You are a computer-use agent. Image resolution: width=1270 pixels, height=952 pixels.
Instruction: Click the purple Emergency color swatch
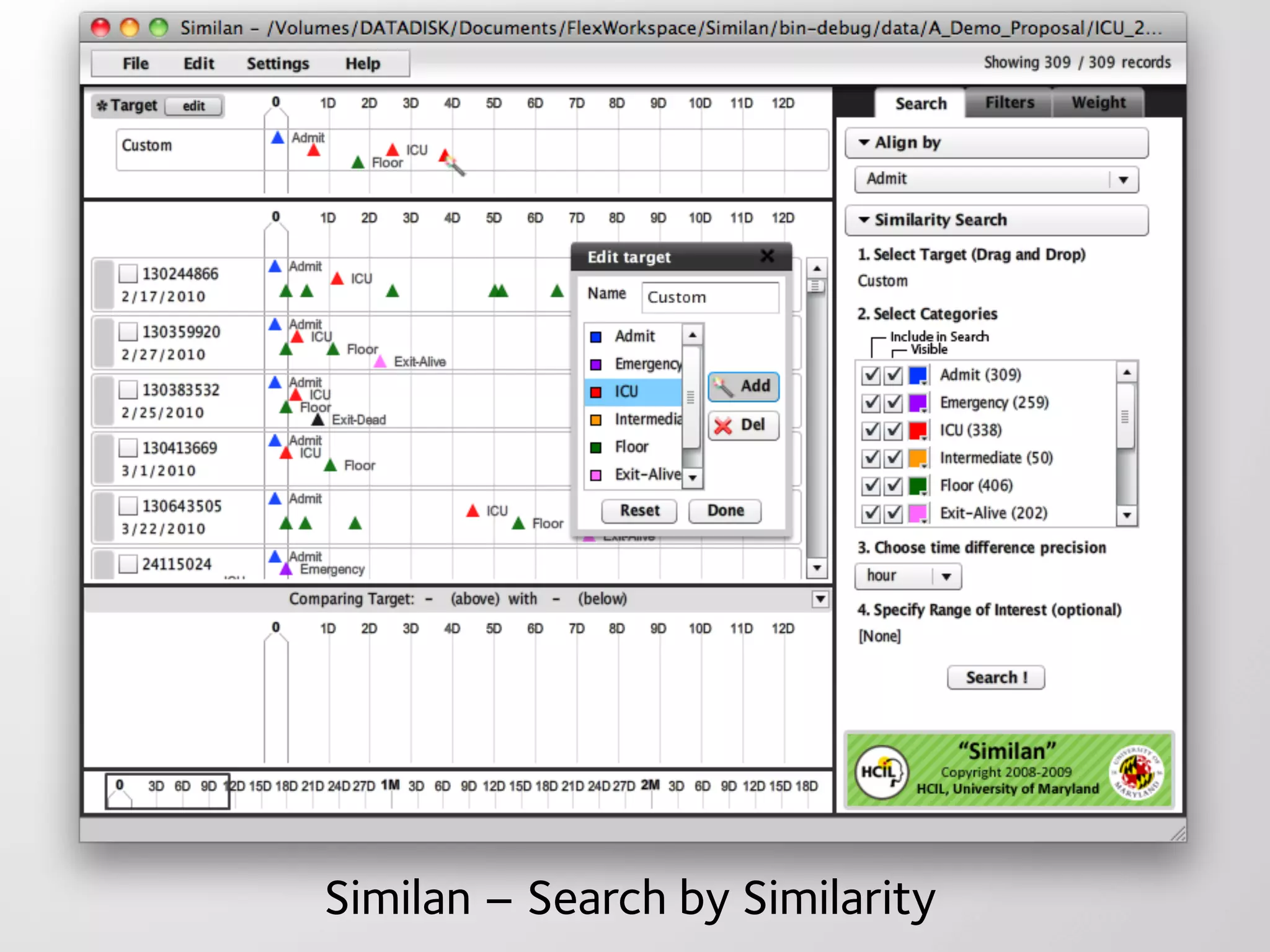(x=918, y=403)
